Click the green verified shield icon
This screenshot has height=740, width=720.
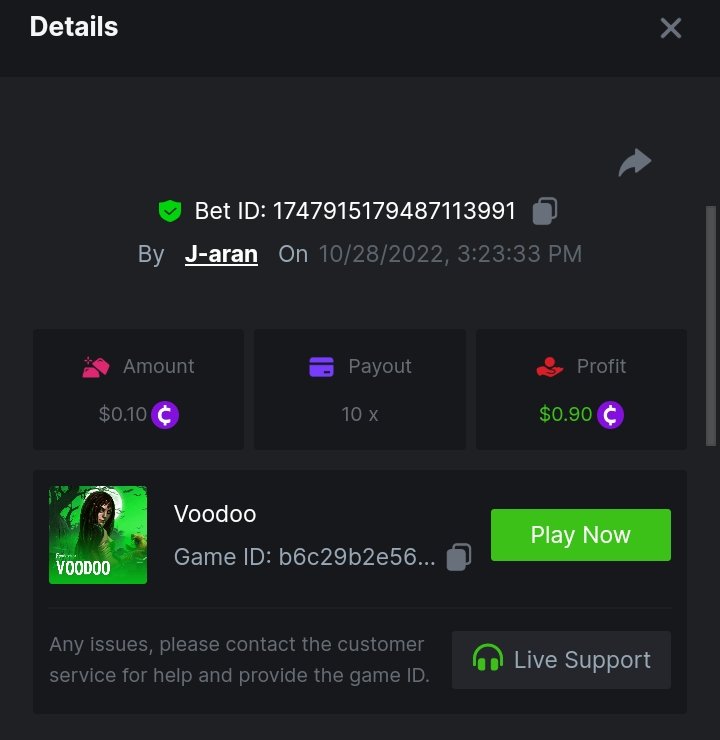(170, 210)
